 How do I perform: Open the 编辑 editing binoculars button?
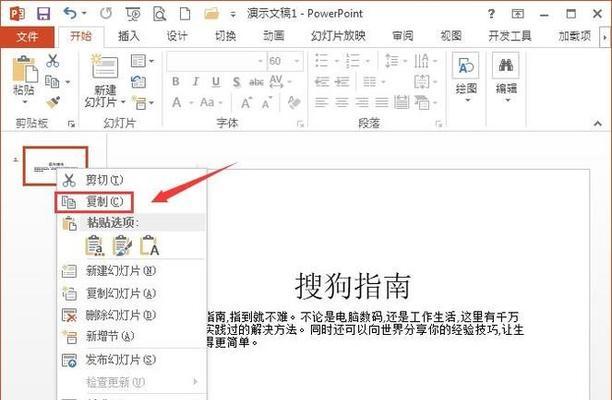coord(506,77)
